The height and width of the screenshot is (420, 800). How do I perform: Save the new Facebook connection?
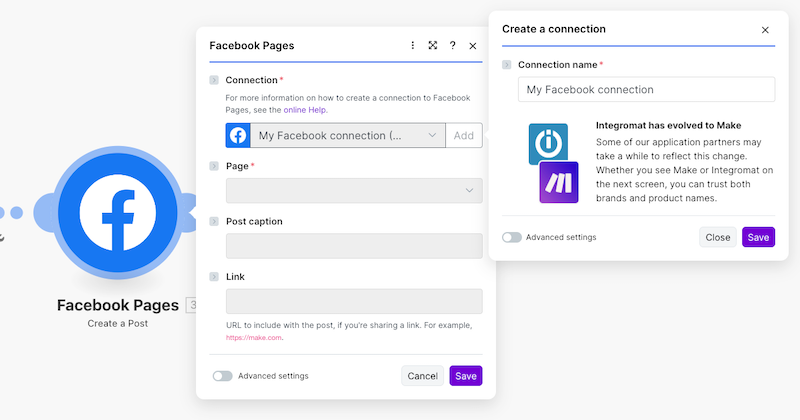[x=758, y=237]
